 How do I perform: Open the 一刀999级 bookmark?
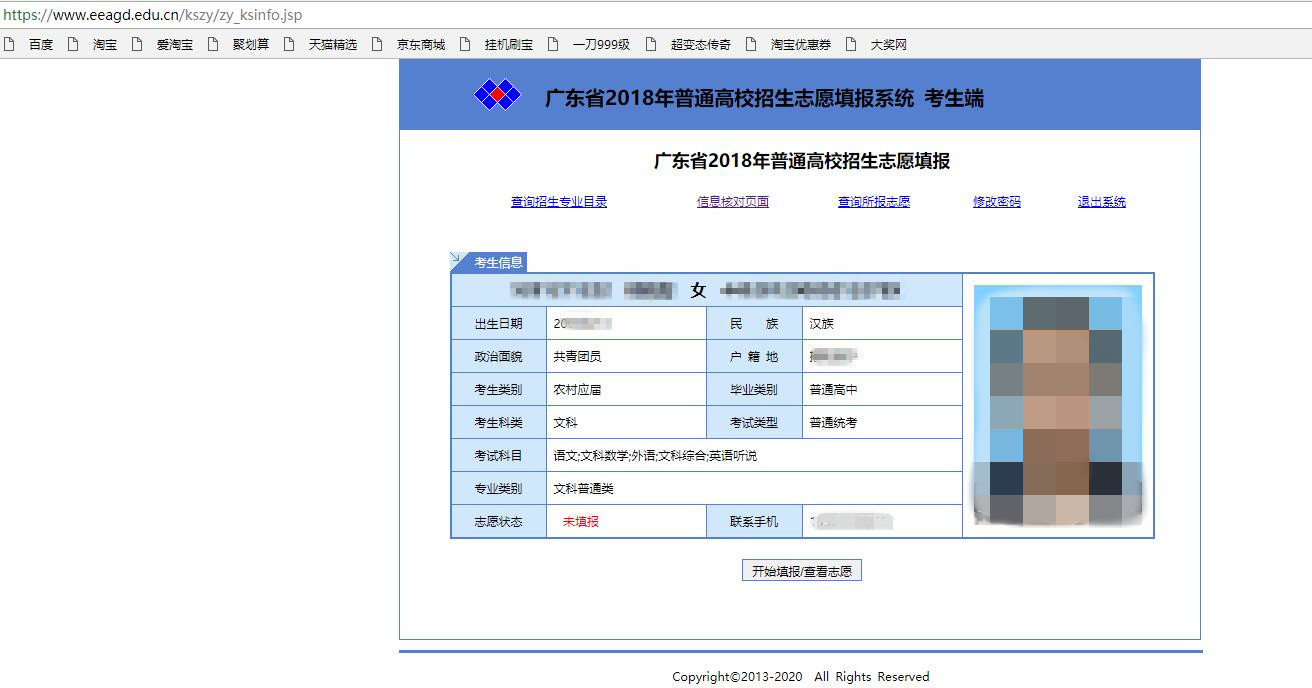pos(600,45)
